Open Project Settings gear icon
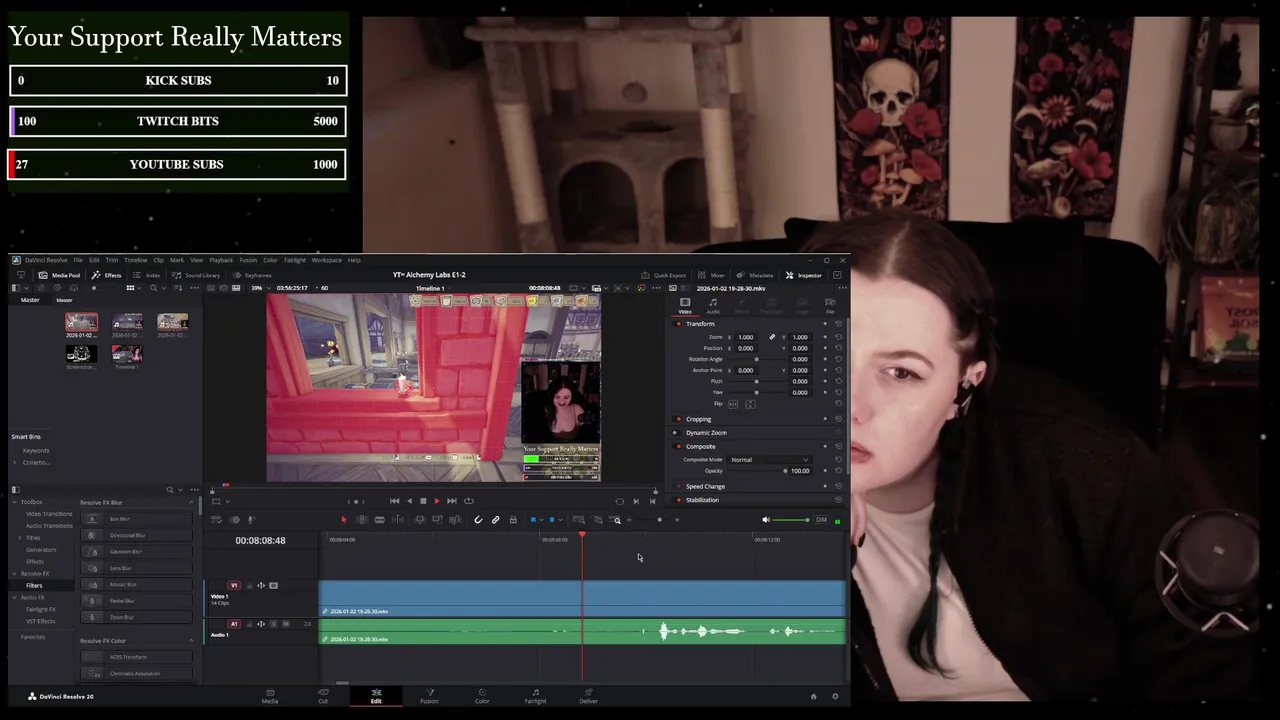 pos(835,696)
